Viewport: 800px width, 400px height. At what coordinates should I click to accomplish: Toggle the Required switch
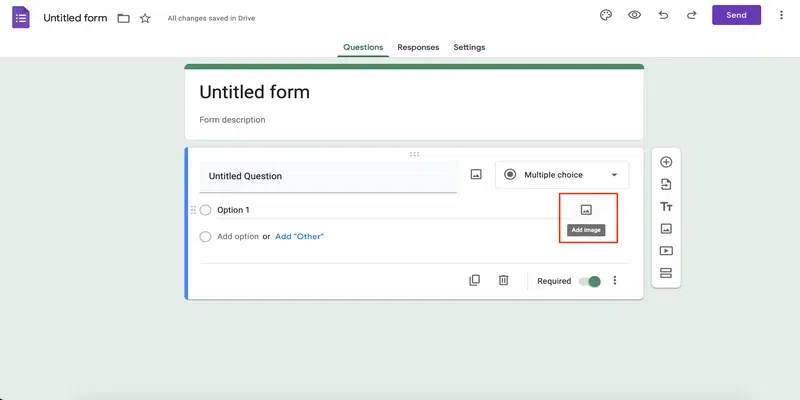click(590, 281)
